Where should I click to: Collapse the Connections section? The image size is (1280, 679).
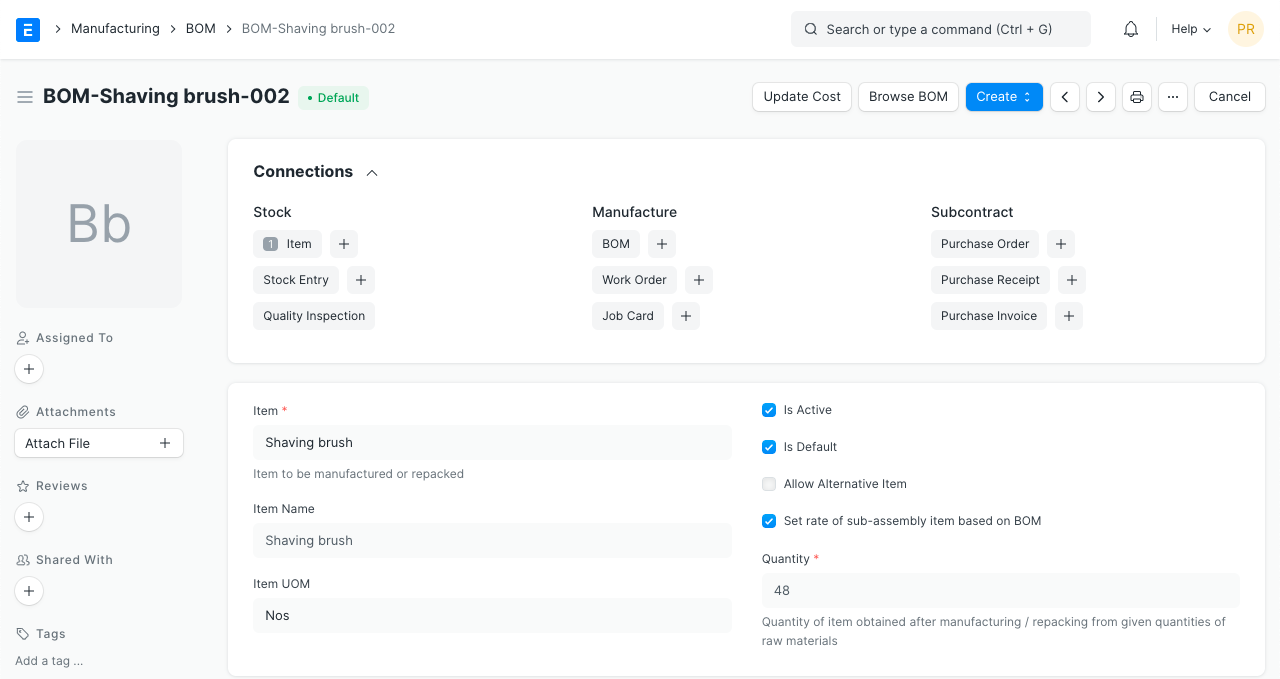(372, 172)
